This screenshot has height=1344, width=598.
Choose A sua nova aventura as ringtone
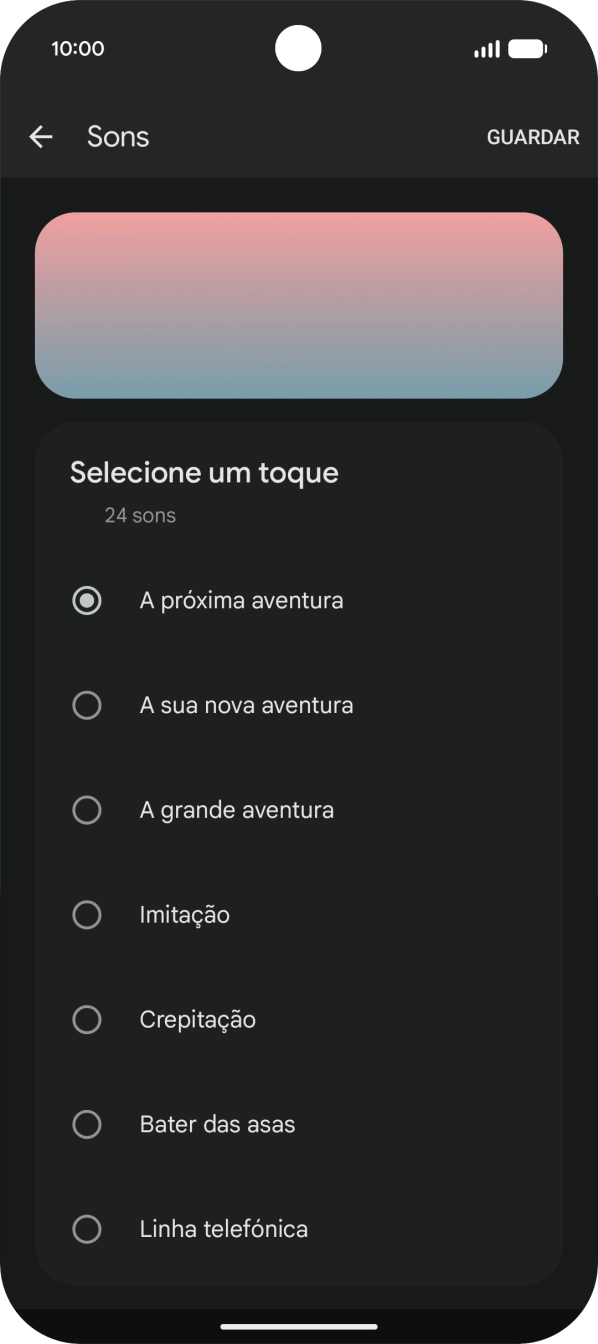[x=87, y=705]
